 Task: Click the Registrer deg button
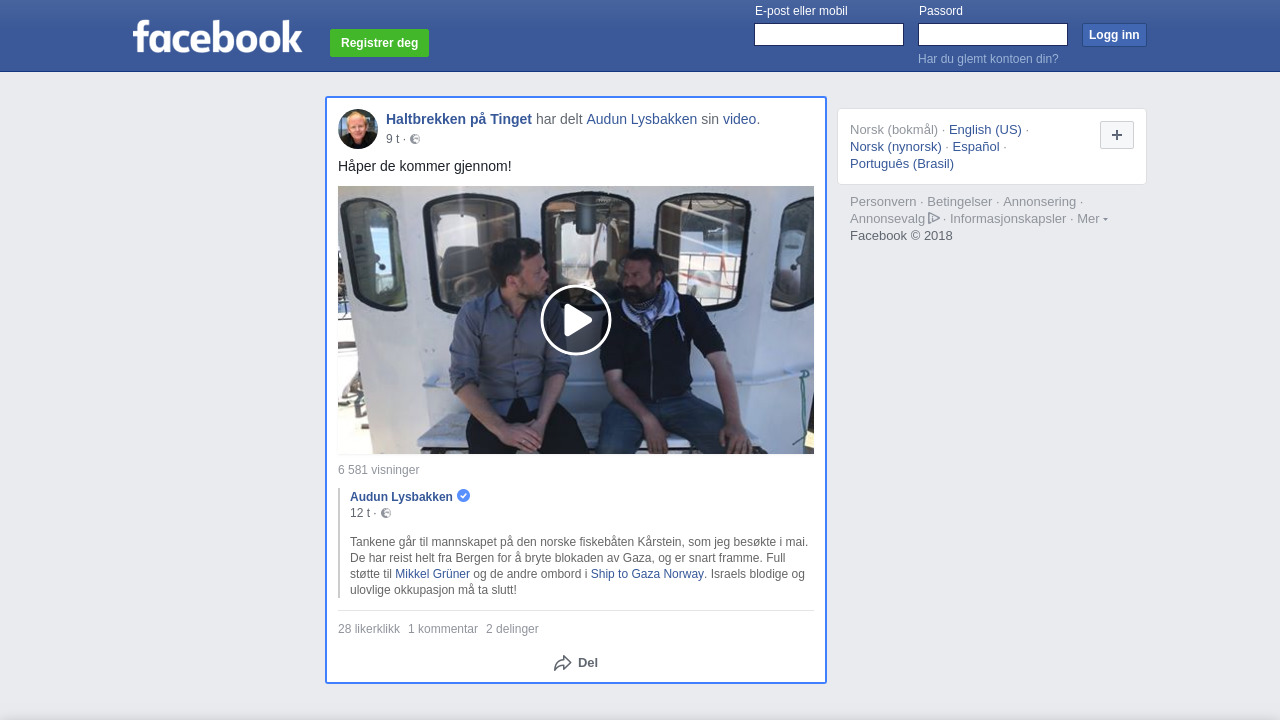pyautogui.click(x=380, y=43)
